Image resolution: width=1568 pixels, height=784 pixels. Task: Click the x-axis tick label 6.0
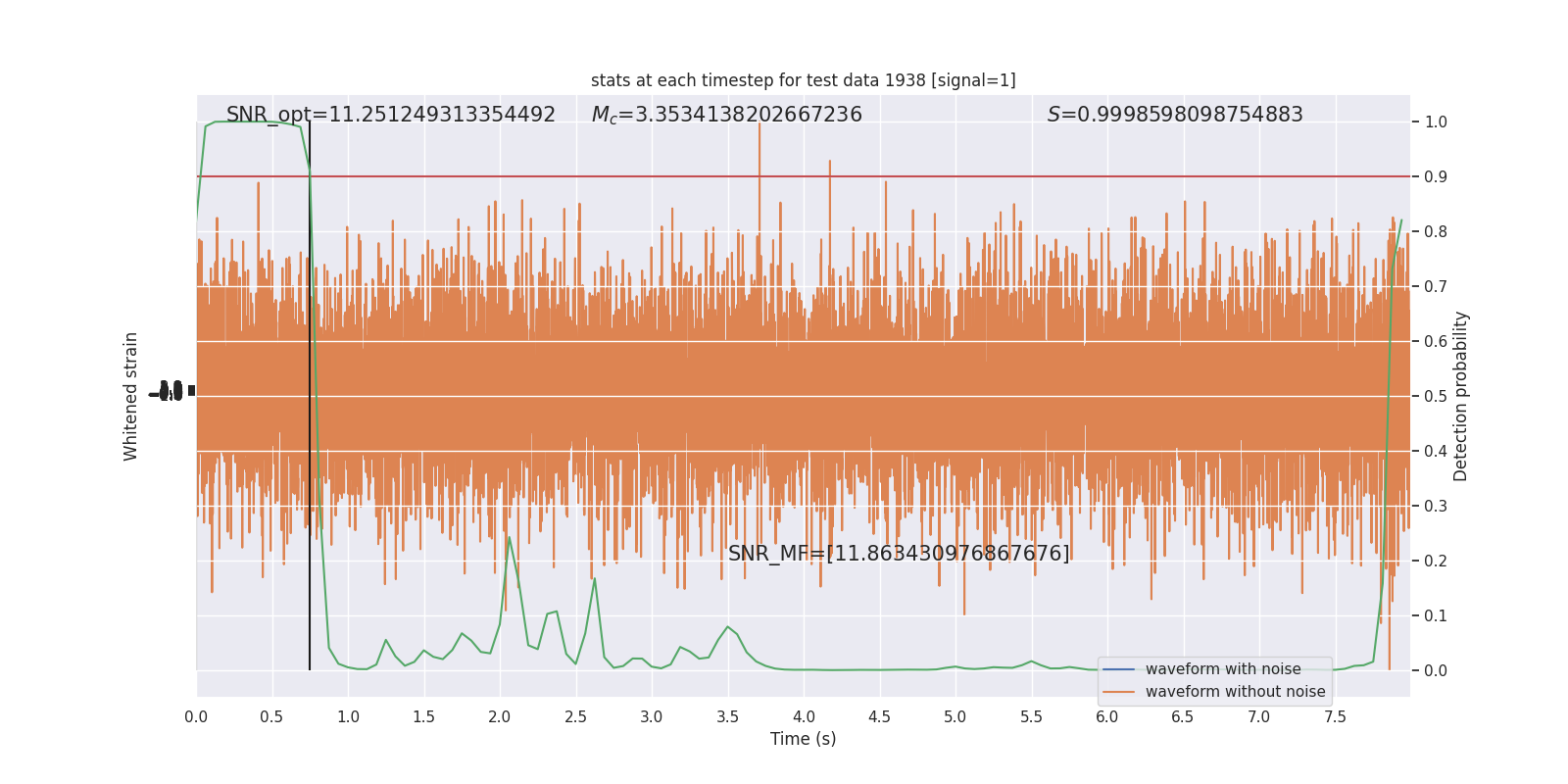pos(1107,717)
